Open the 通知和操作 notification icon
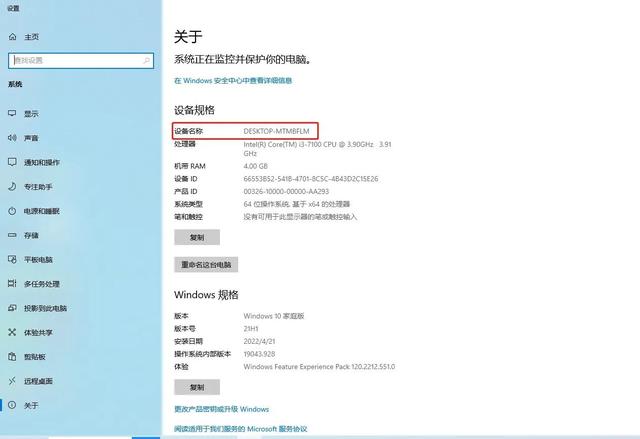Screen dimensions: 640x439 tap(12, 162)
